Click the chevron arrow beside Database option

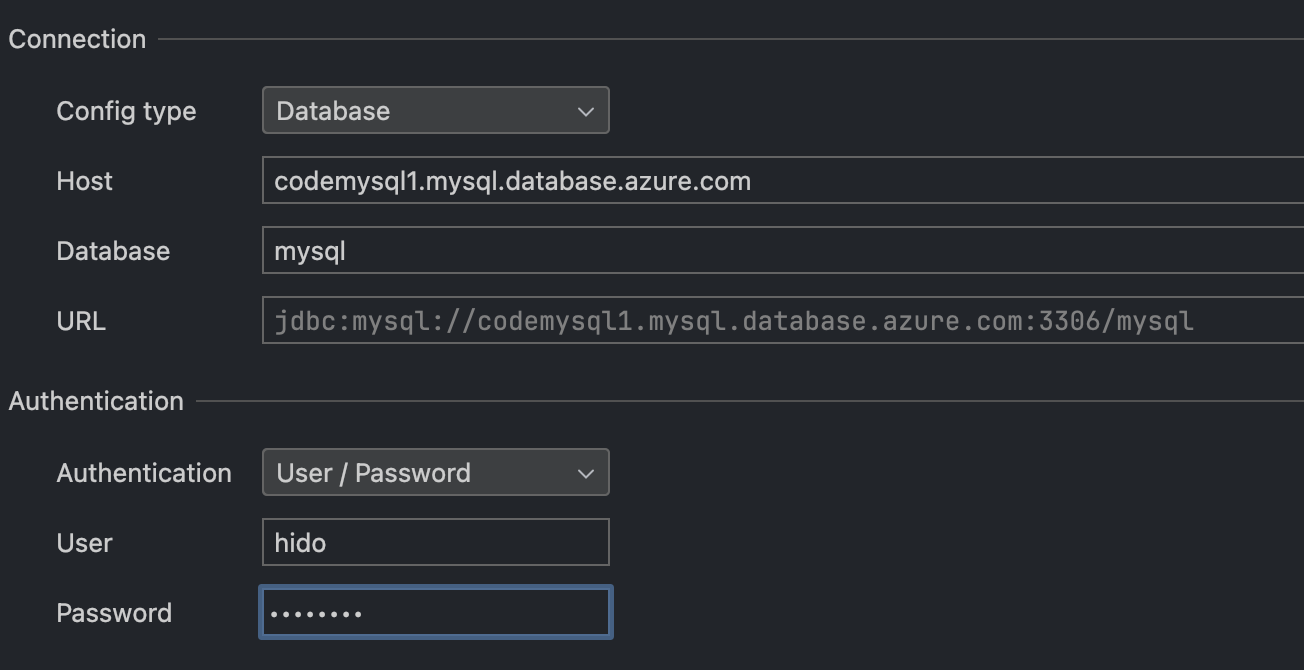(586, 112)
